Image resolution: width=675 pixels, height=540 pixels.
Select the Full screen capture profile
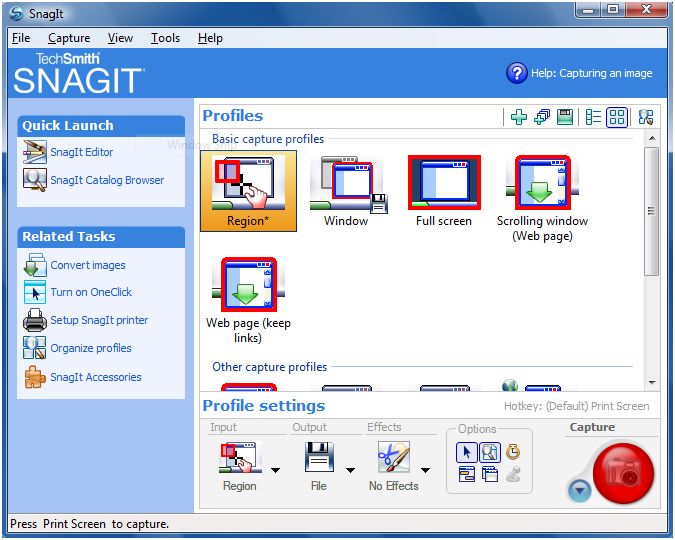444,191
